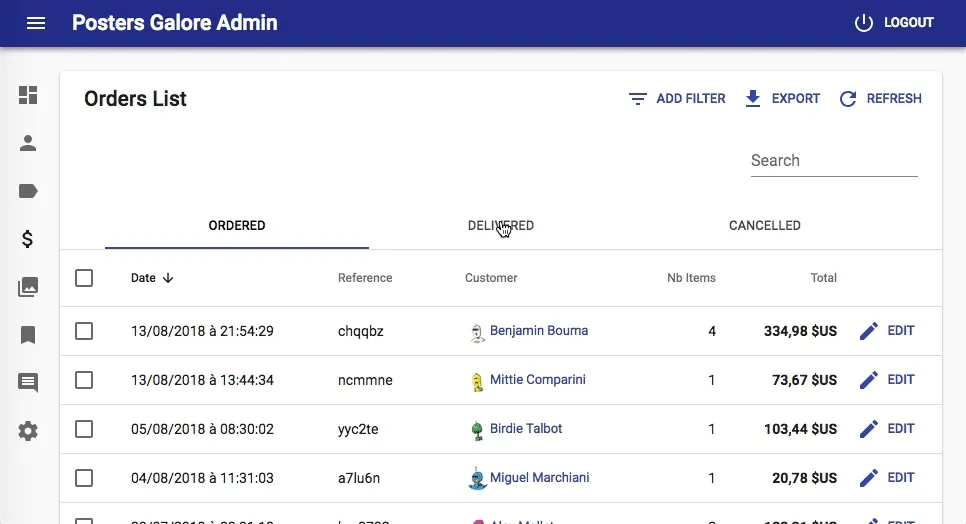Click the Orders List heading
The height and width of the screenshot is (524, 966).
point(135,99)
